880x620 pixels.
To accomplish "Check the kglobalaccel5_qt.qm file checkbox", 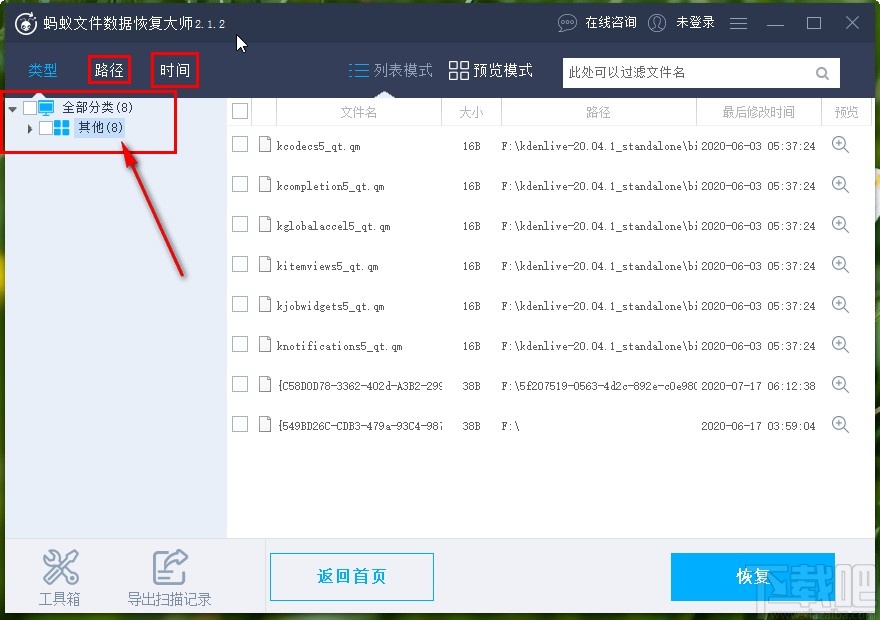I will 240,224.
